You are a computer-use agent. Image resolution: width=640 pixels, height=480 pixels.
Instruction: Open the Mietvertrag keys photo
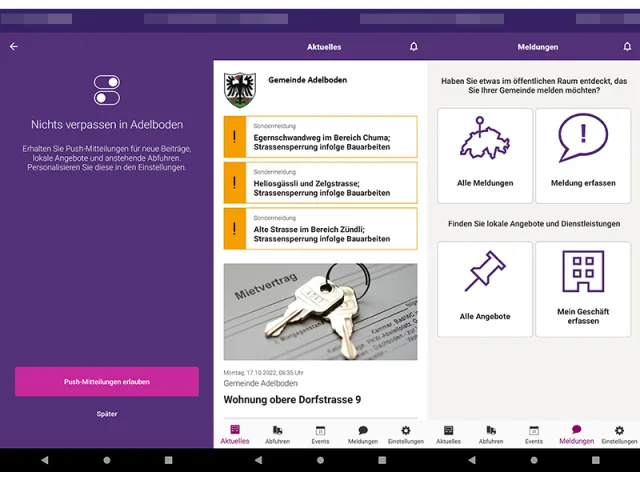click(x=320, y=312)
